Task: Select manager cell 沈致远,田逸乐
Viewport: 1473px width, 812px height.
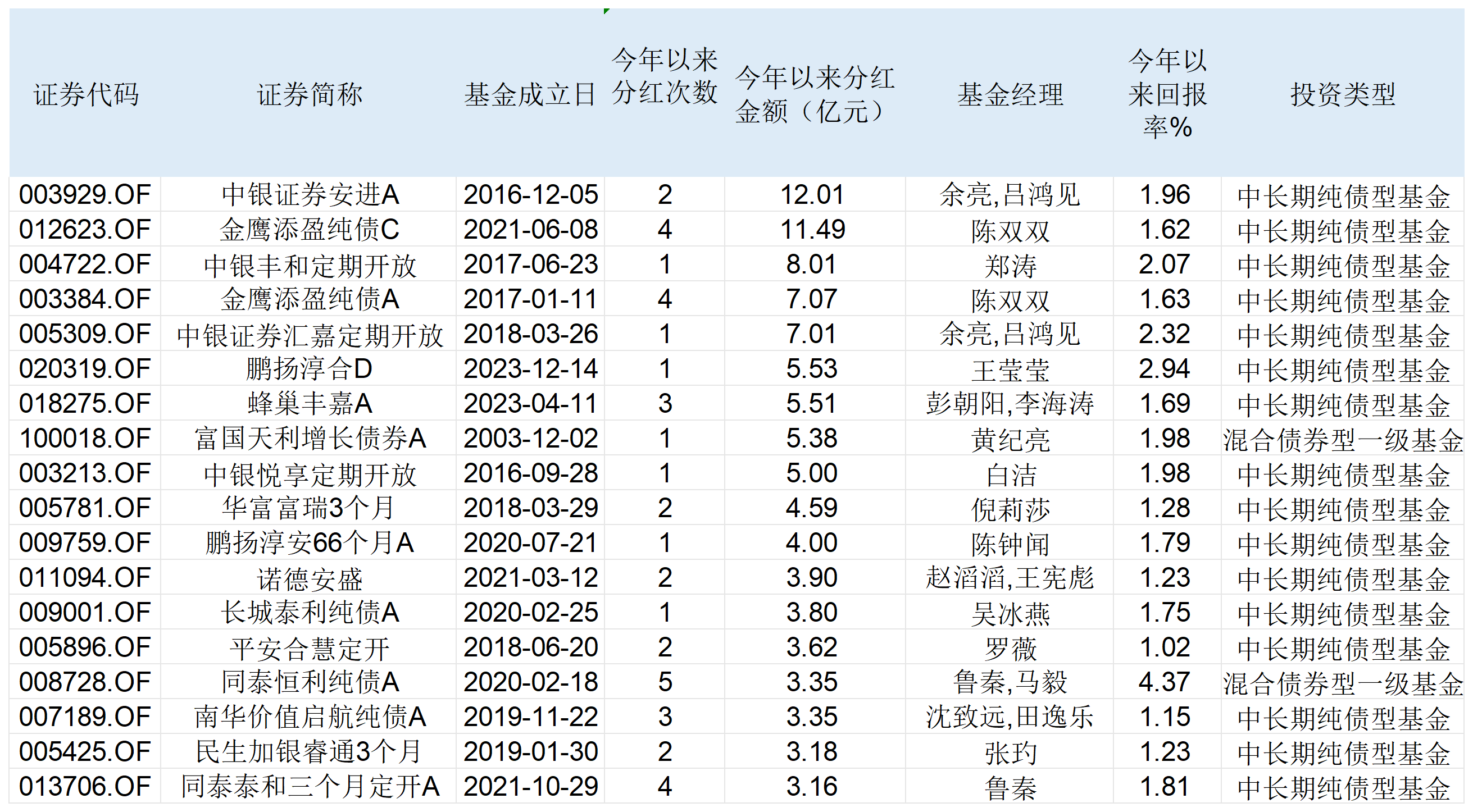Action: pyautogui.click(x=1010, y=717)
